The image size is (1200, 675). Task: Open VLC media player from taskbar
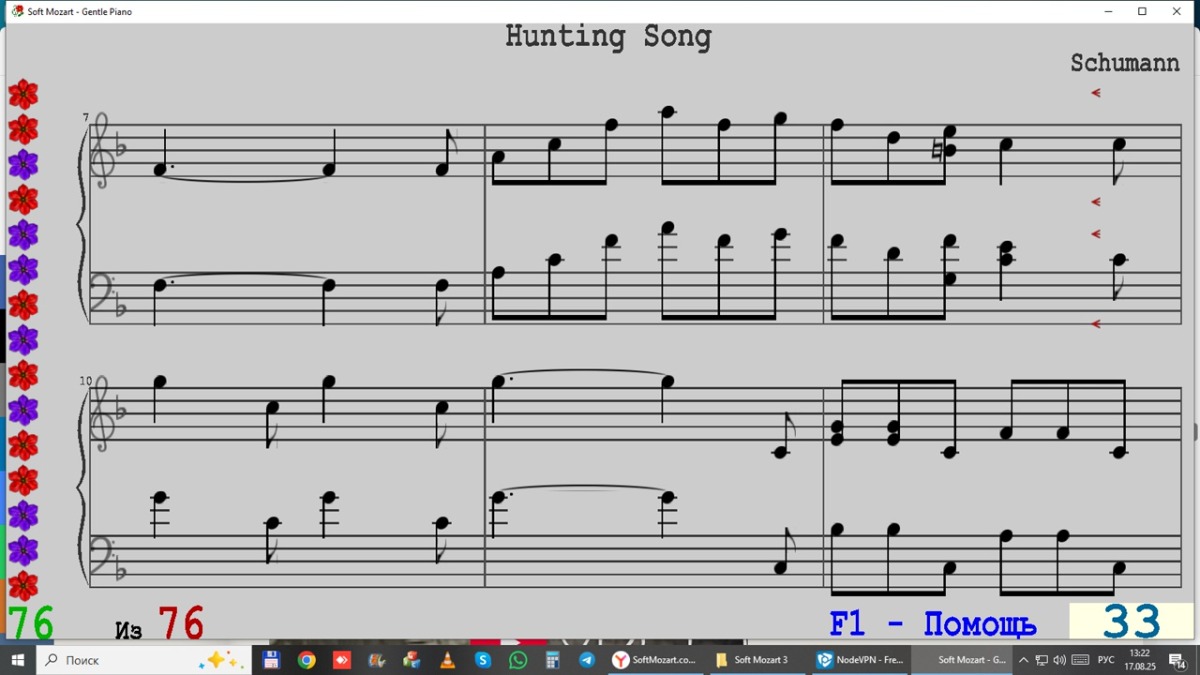click(x=447, y=660)
